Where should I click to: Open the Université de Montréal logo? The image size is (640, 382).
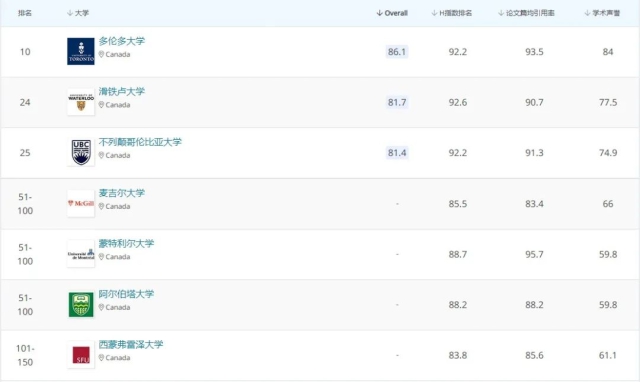[81, 254]
